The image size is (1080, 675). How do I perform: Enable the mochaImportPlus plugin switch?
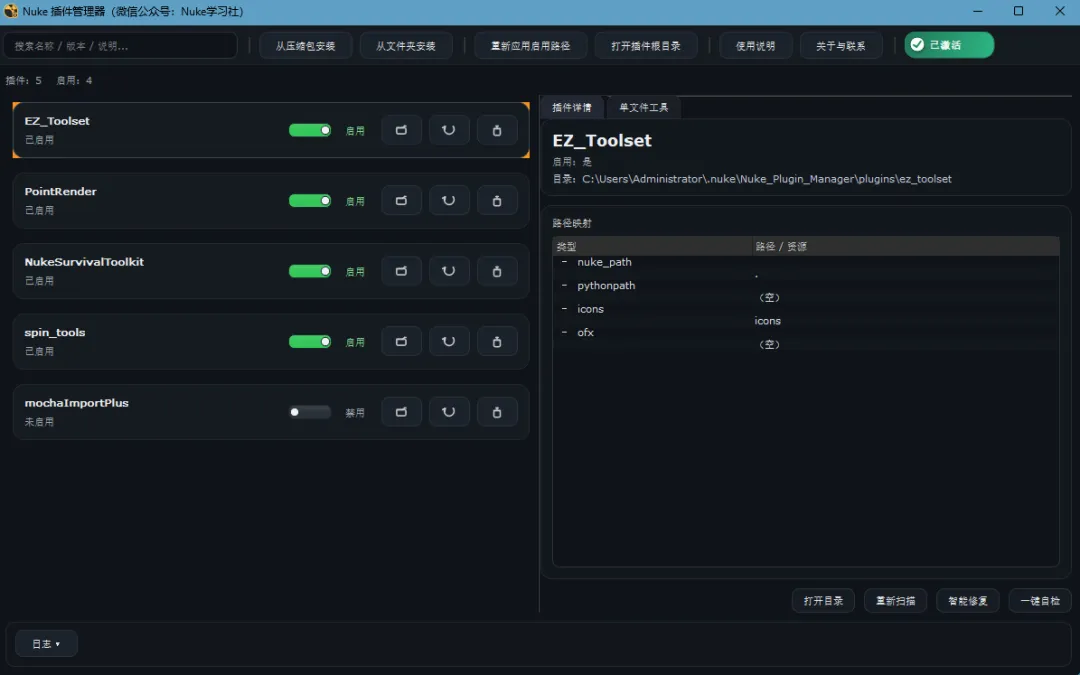310,412
